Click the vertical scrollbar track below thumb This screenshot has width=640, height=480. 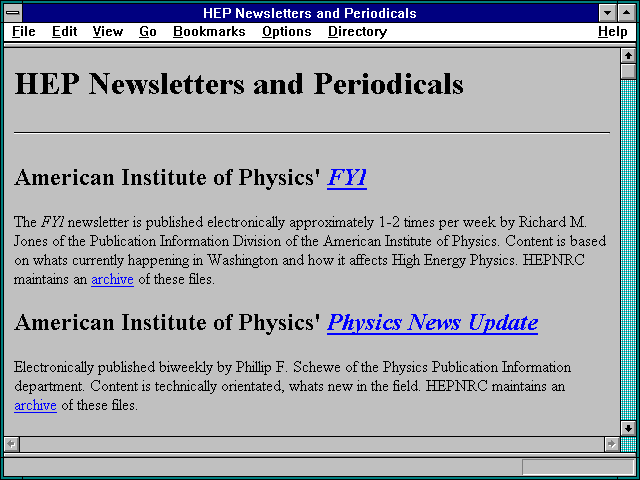click(x=628, y=250)
